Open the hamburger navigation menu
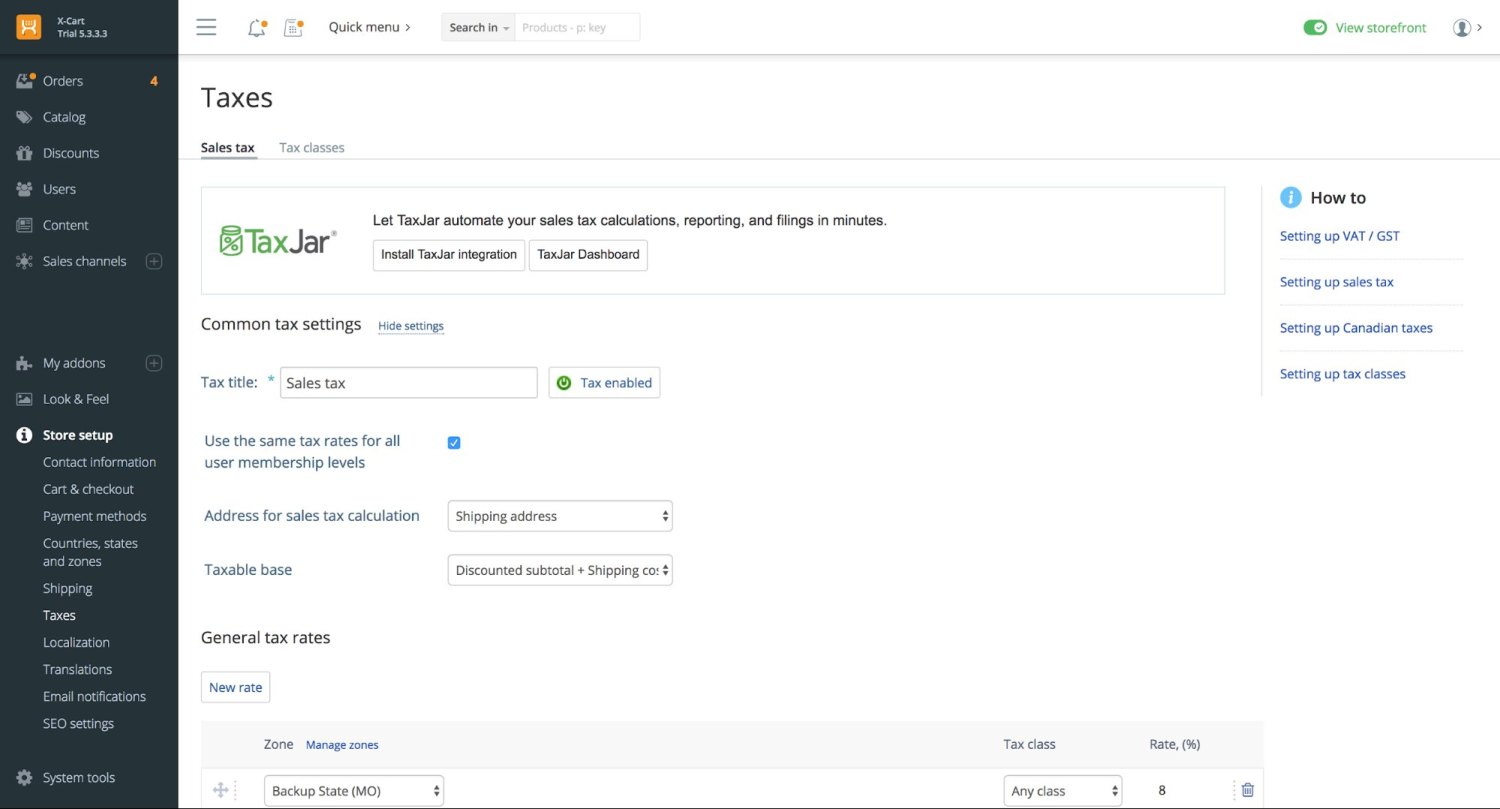The image size is (1500, 809). pos(206,27)
